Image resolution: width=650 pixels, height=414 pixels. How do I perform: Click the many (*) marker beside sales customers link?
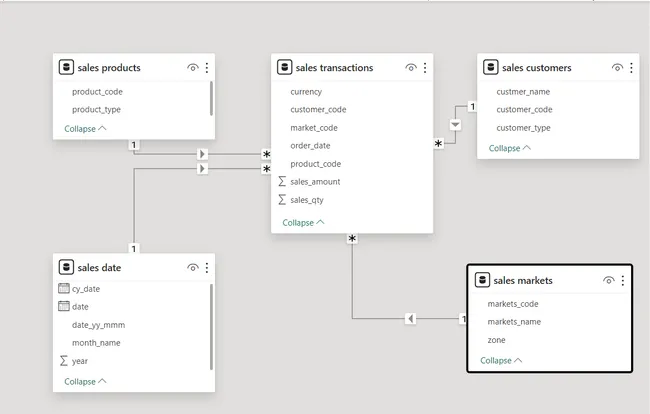[438, 144]
